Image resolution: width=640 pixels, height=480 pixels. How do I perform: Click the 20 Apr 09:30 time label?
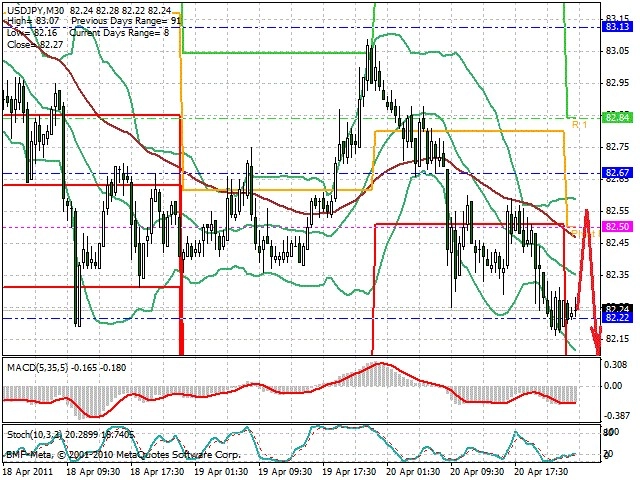[477, 472]
